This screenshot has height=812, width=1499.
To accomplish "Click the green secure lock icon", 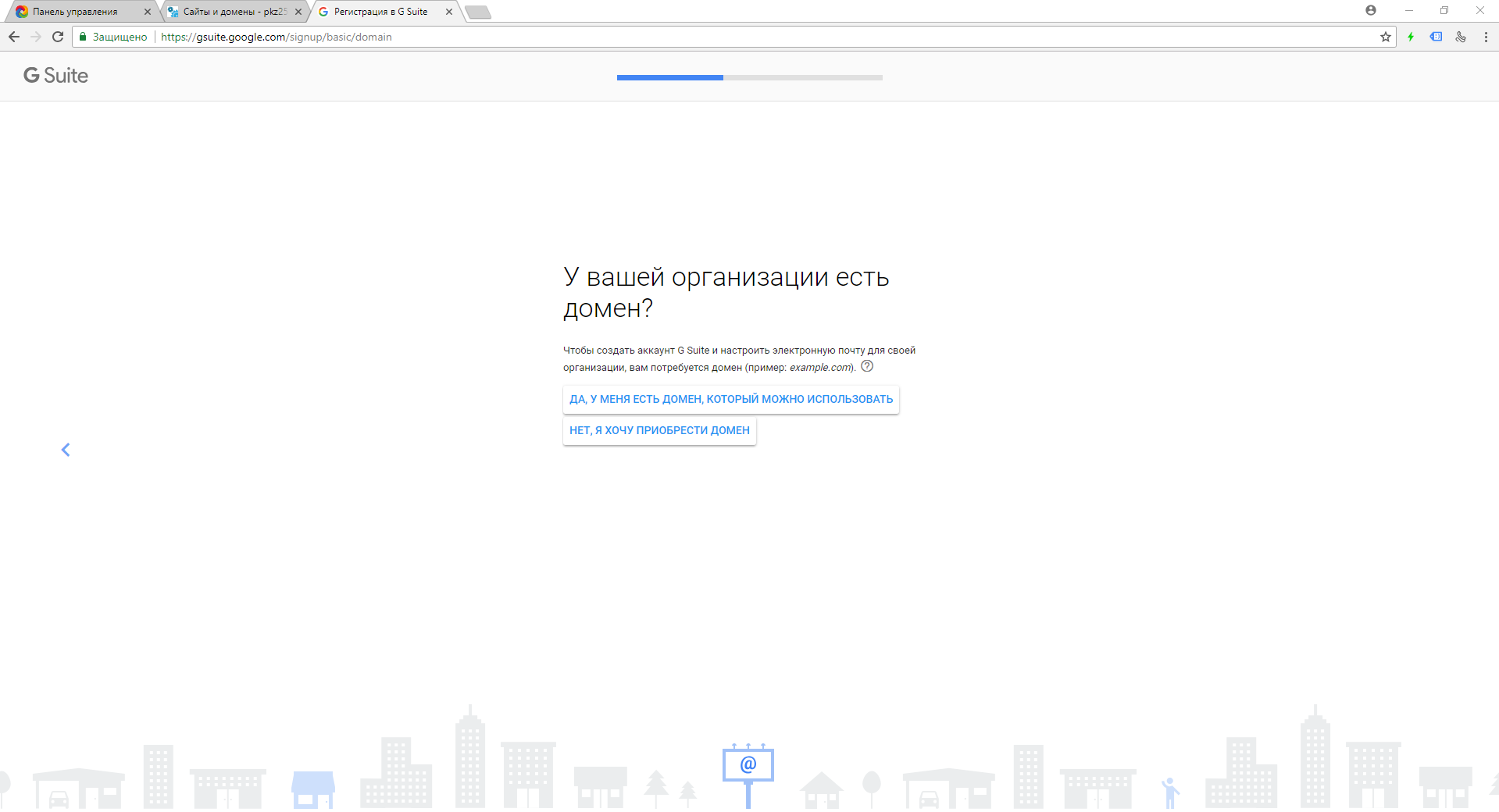I will [x=83, y=37].
